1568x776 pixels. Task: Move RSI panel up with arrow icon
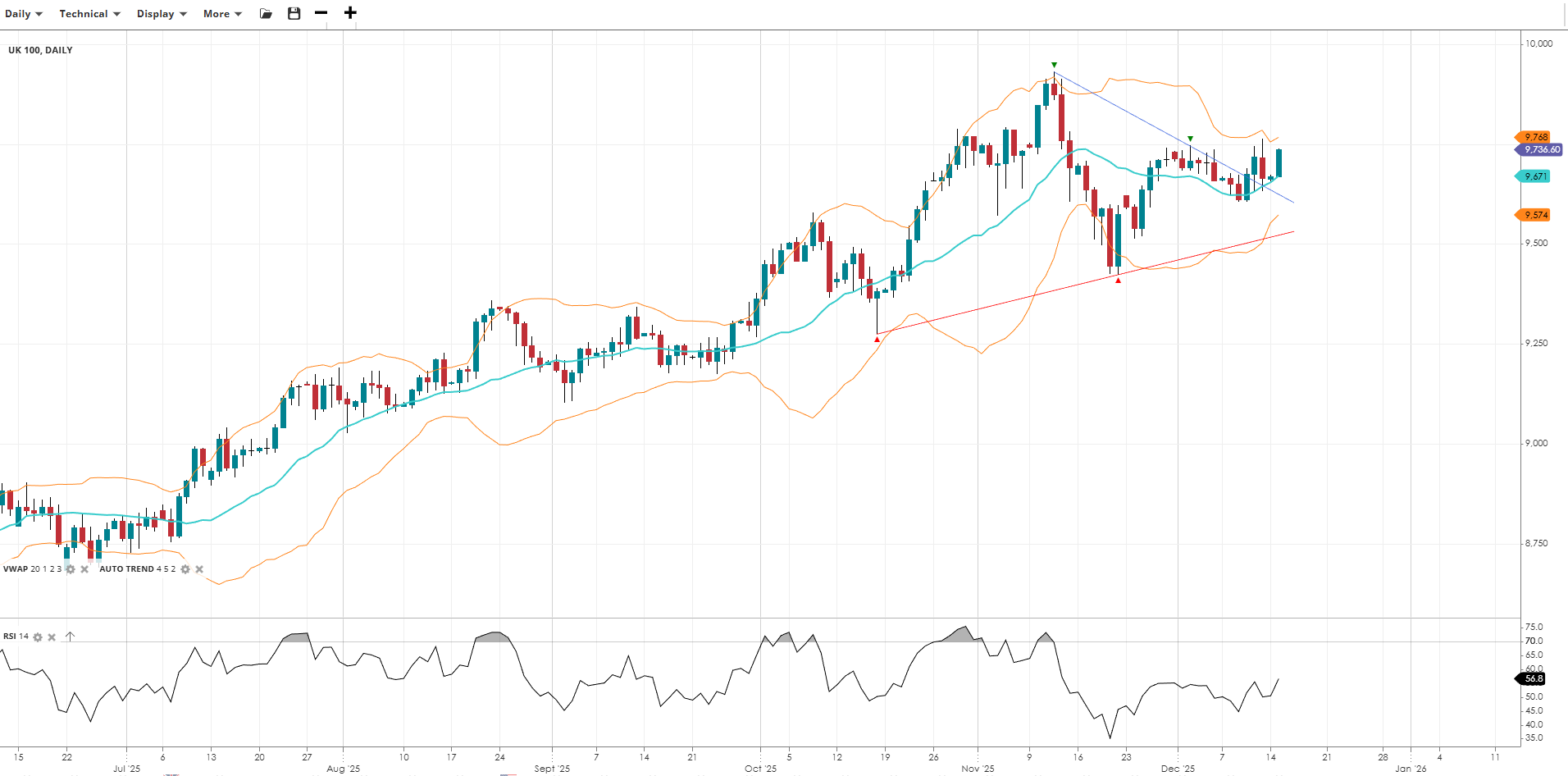(x=71, y=637)
